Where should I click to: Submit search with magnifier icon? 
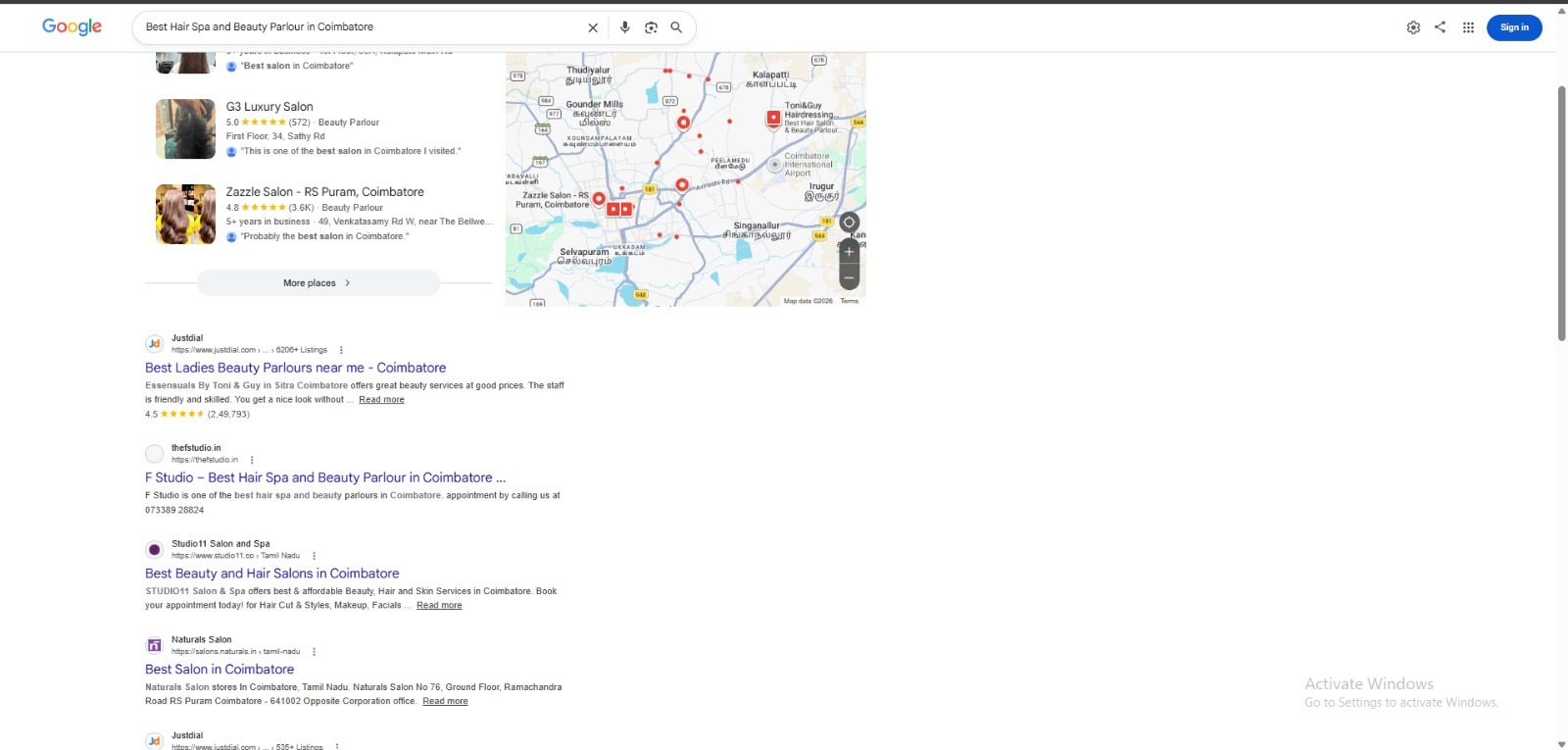click(x=676, y=27)
